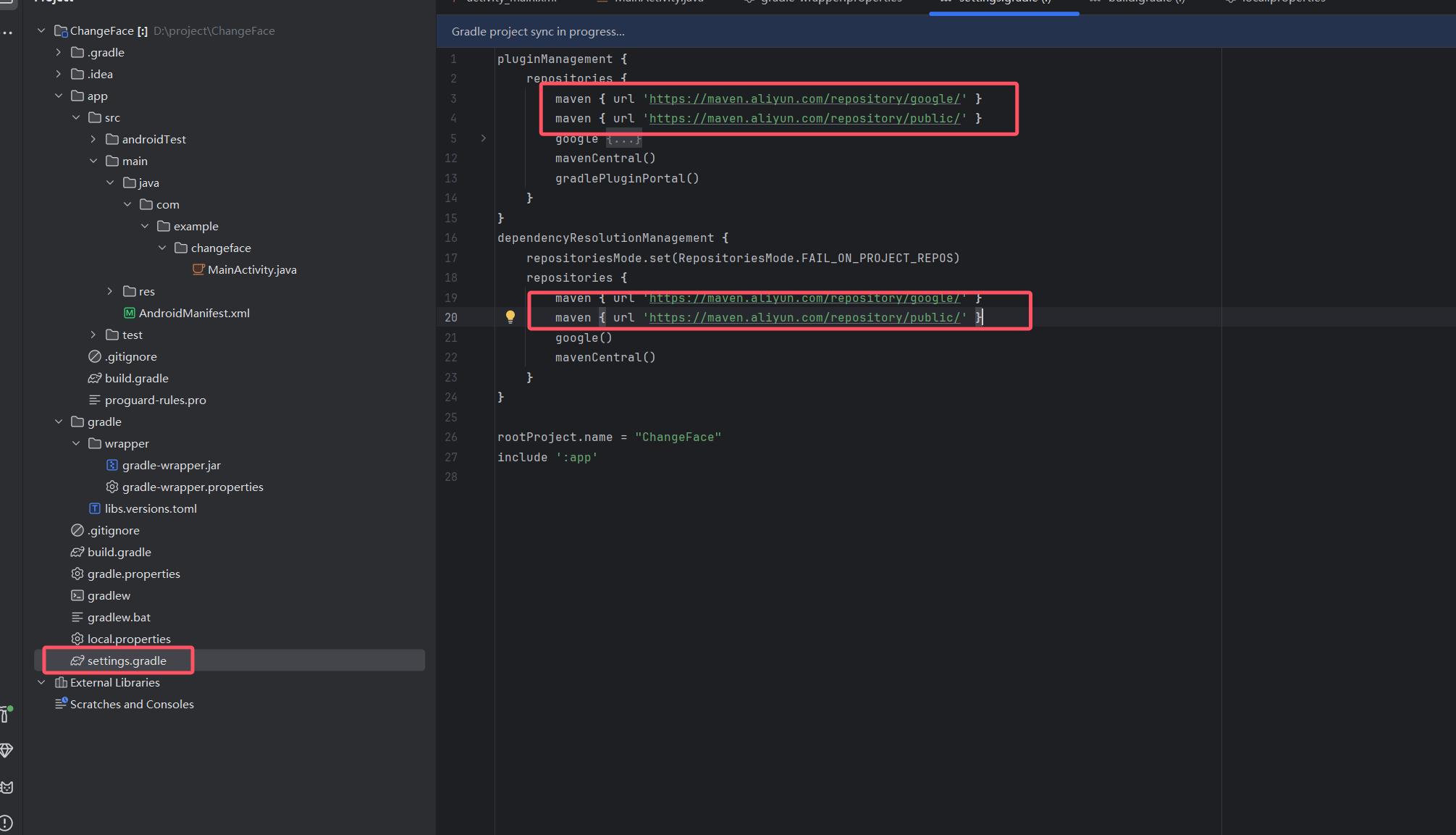This screenshot has height=835, width=1456.
Task: Open the Logcat cat icon
Action: (x=7, y=787)
